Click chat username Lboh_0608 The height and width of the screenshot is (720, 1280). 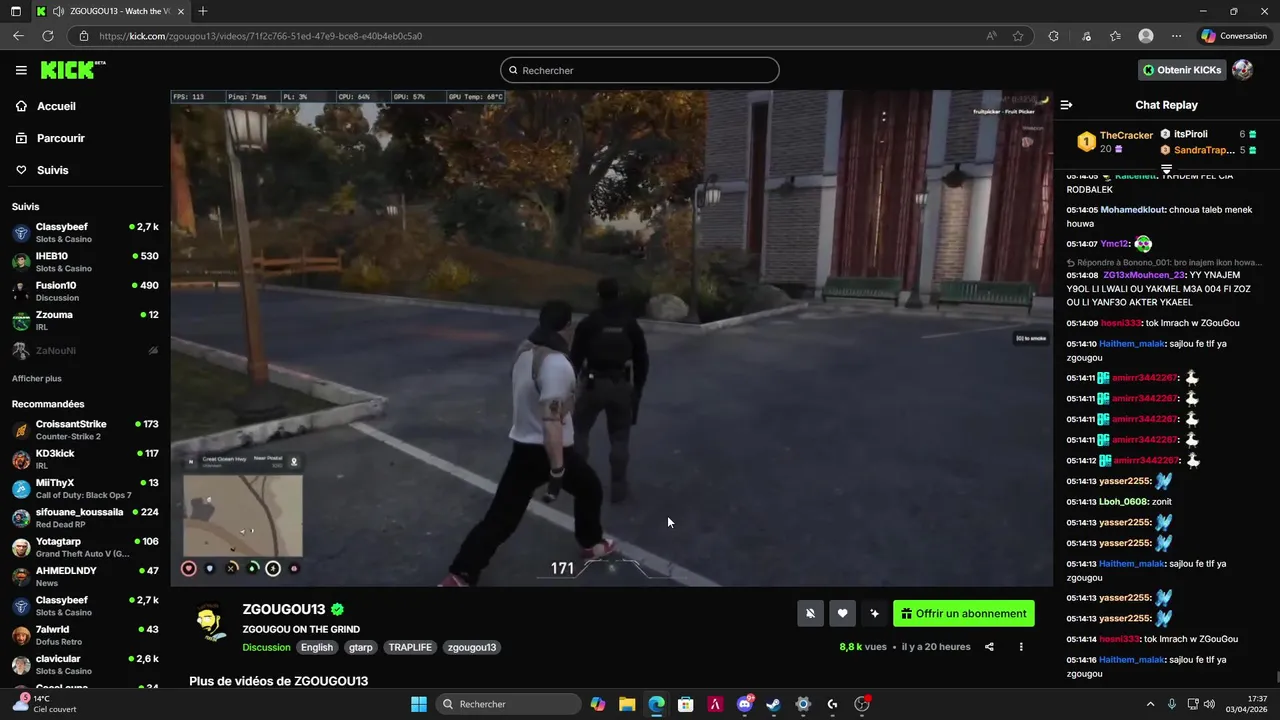tap(1123, 502)
